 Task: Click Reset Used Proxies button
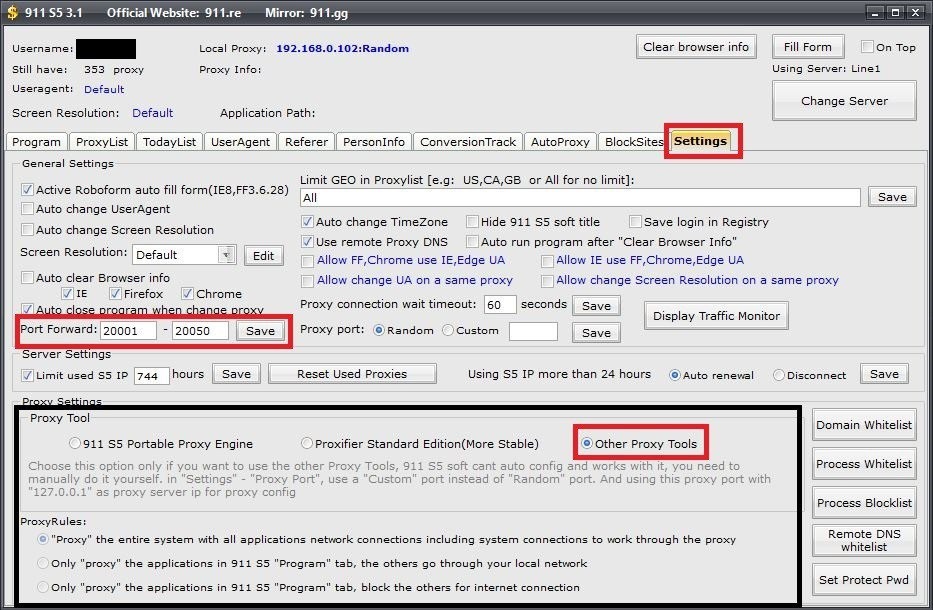pyautogui.click(x=352, y=374)
